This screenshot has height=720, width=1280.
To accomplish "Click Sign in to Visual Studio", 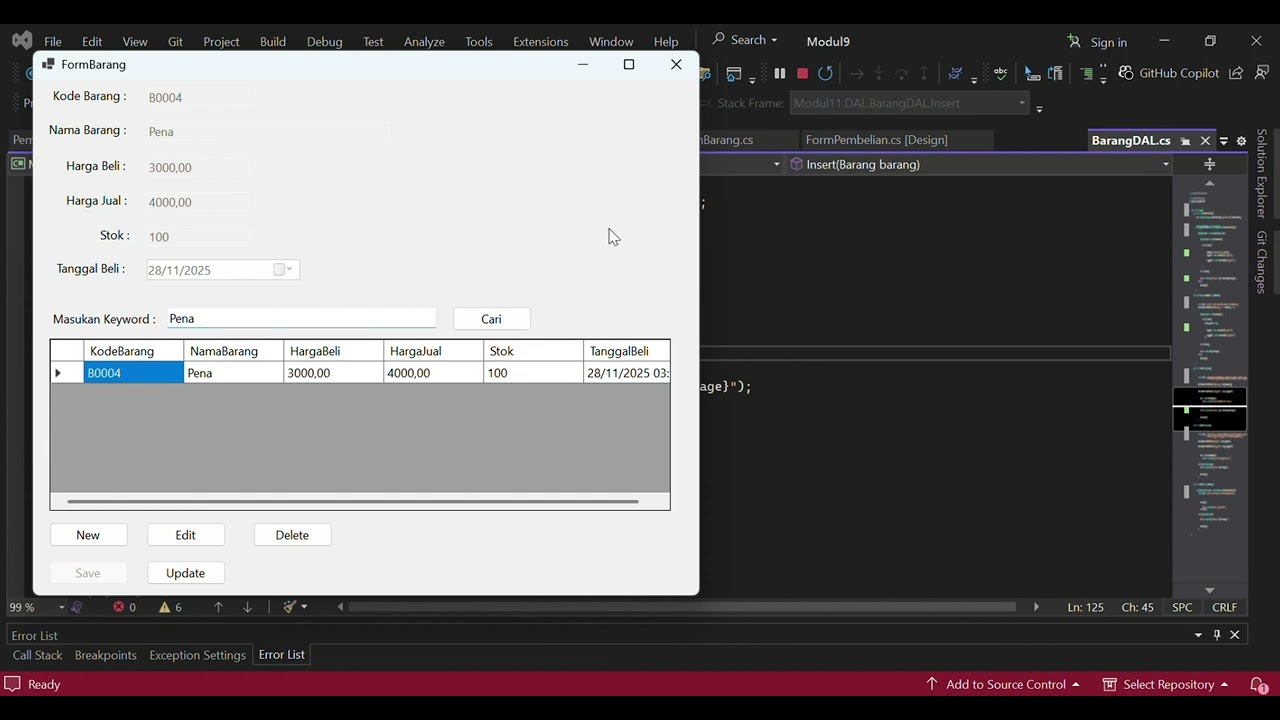I will pyautogui.click(x=1097, y=42).
